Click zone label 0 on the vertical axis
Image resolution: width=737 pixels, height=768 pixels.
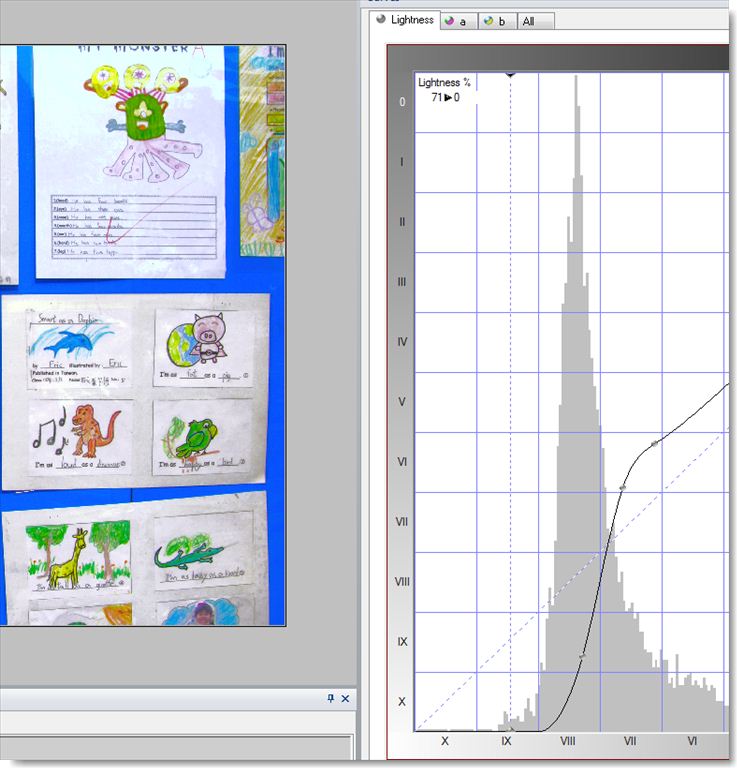tap(402, 102)
